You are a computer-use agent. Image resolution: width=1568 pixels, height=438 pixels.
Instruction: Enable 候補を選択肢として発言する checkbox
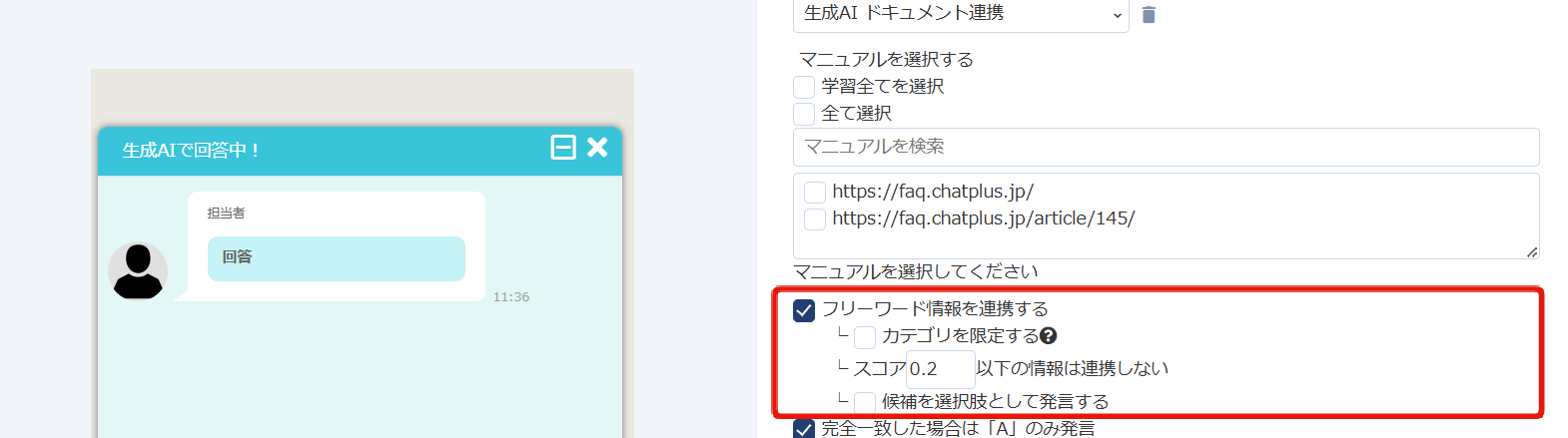[865, 402]
